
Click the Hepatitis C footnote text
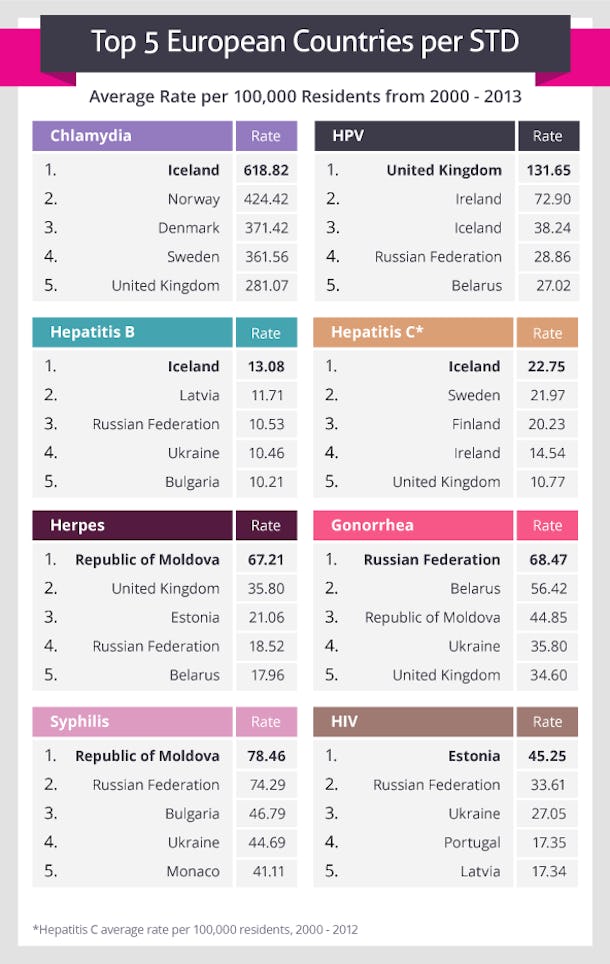195,929
